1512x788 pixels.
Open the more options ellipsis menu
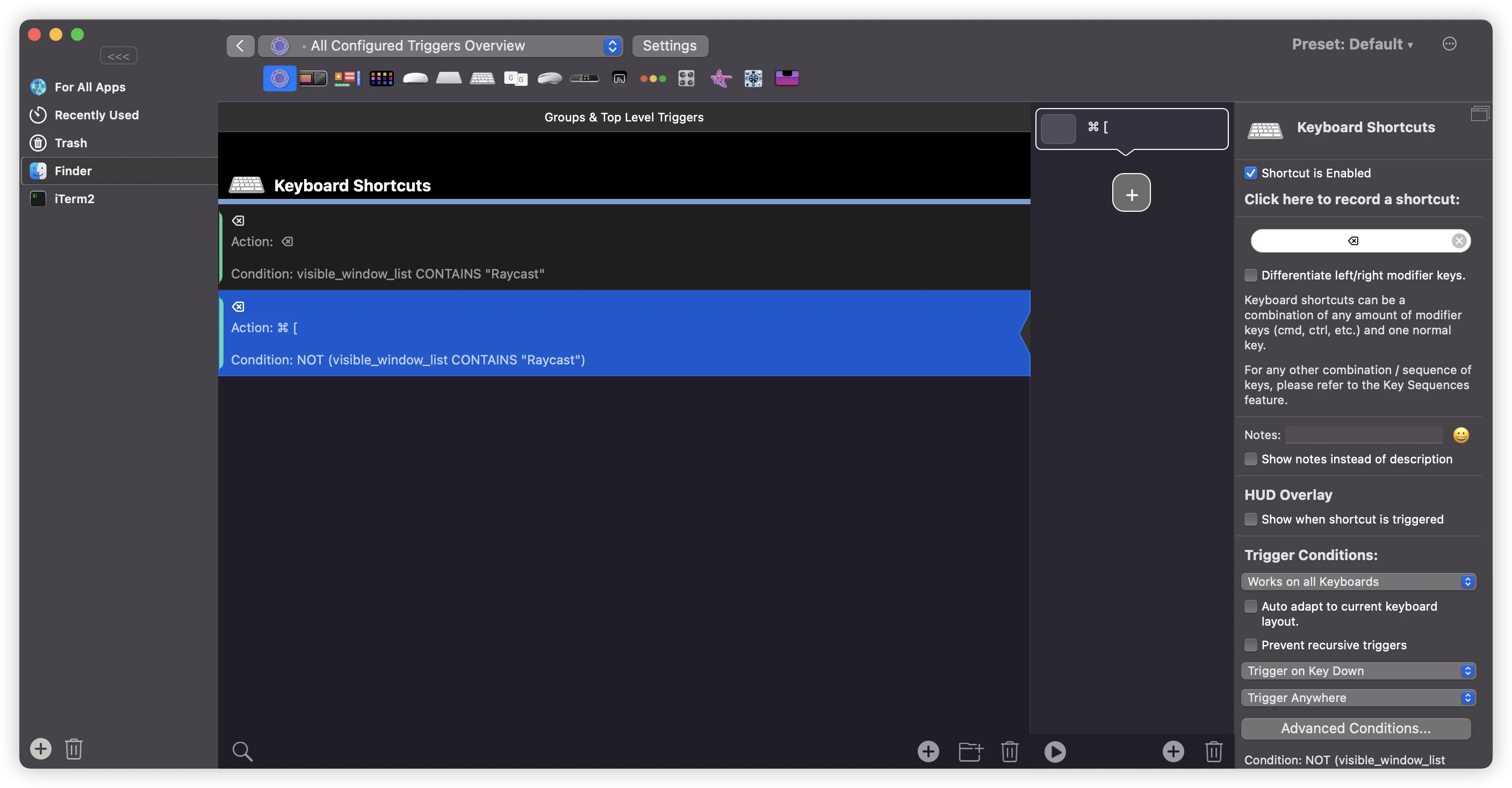(1449, 44)
